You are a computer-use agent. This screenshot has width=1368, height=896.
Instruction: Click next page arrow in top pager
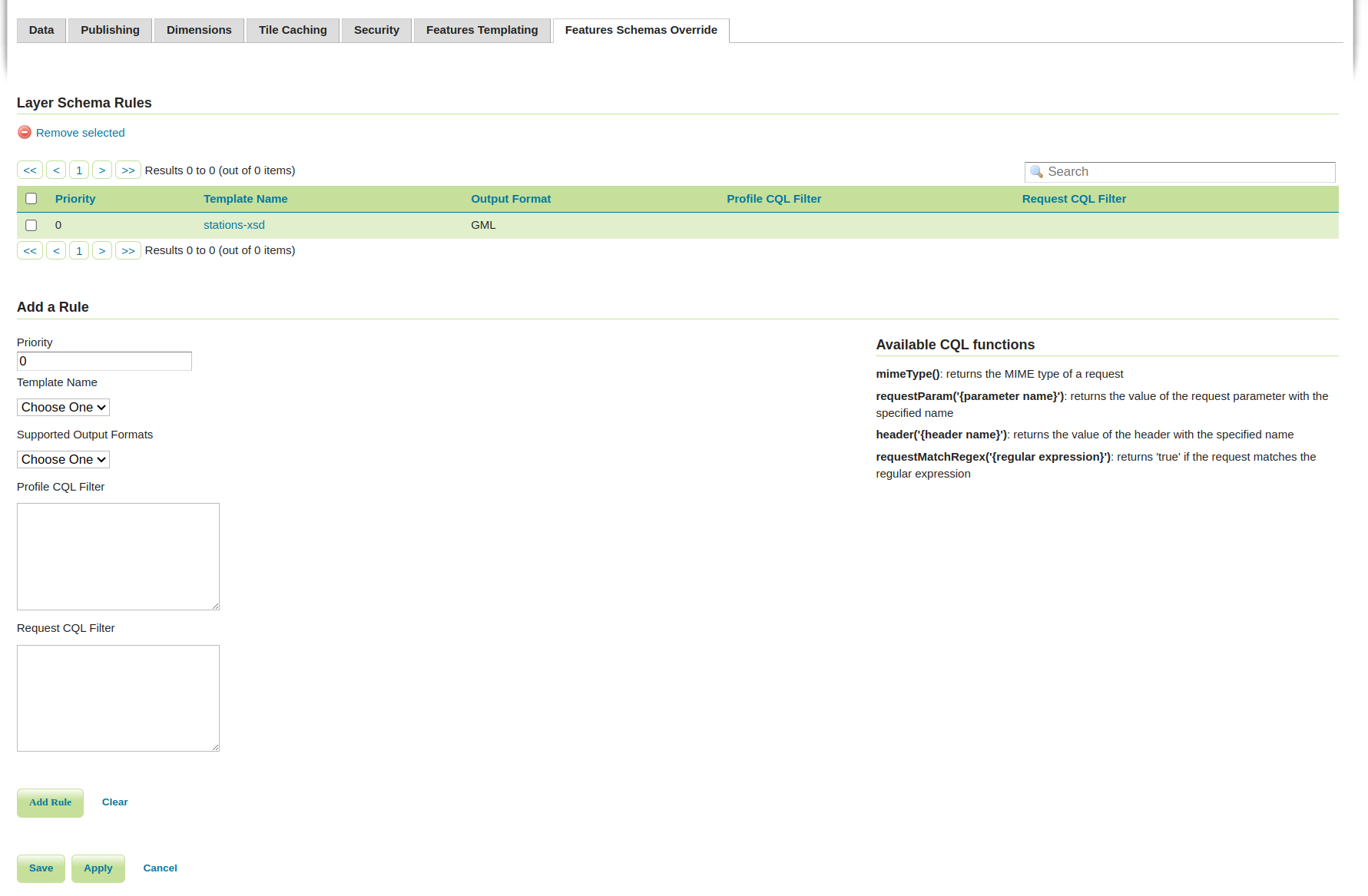[x=102, y=170]
